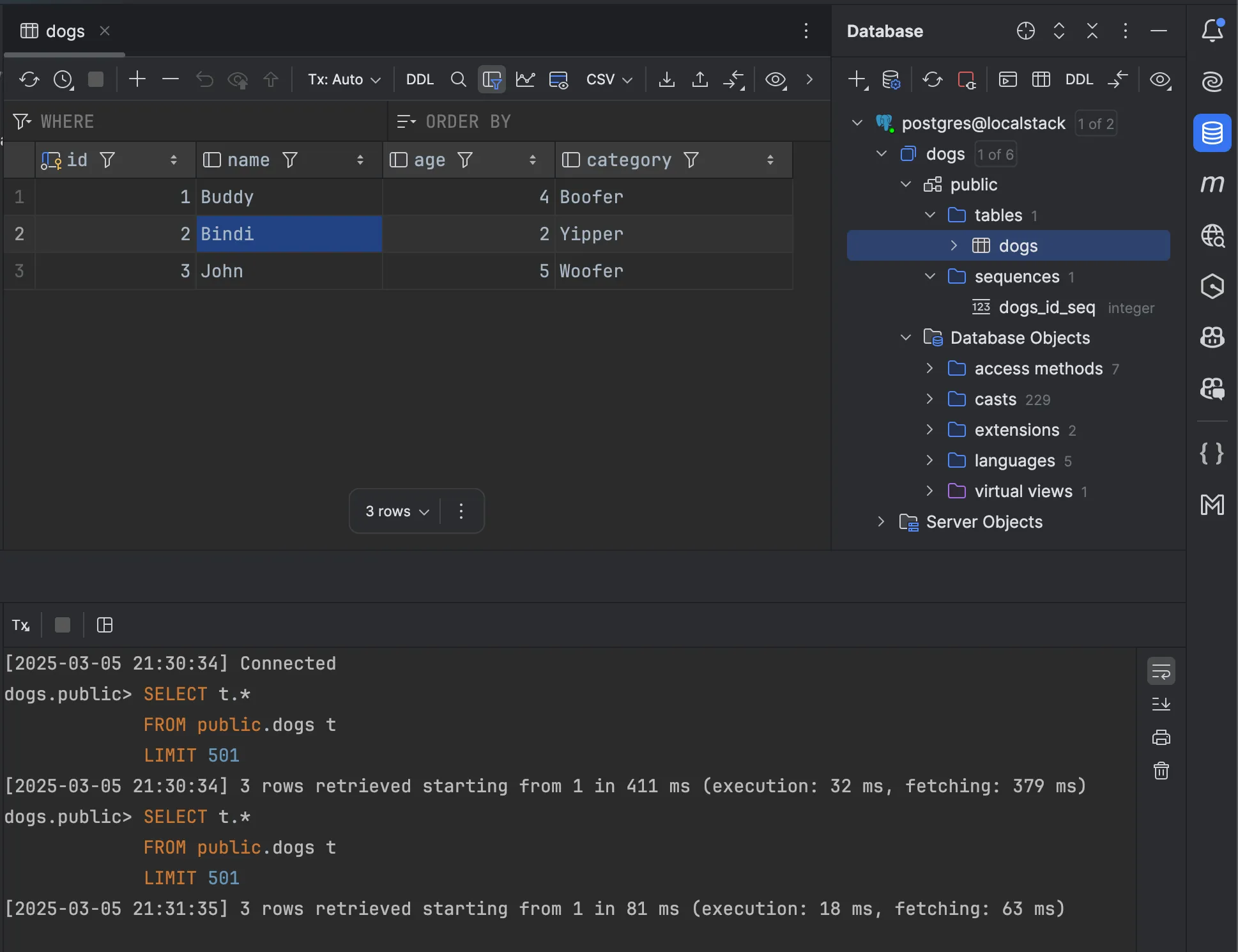
Task: Click the Reload Page refresh icon
Action: [x=29, y=80]
